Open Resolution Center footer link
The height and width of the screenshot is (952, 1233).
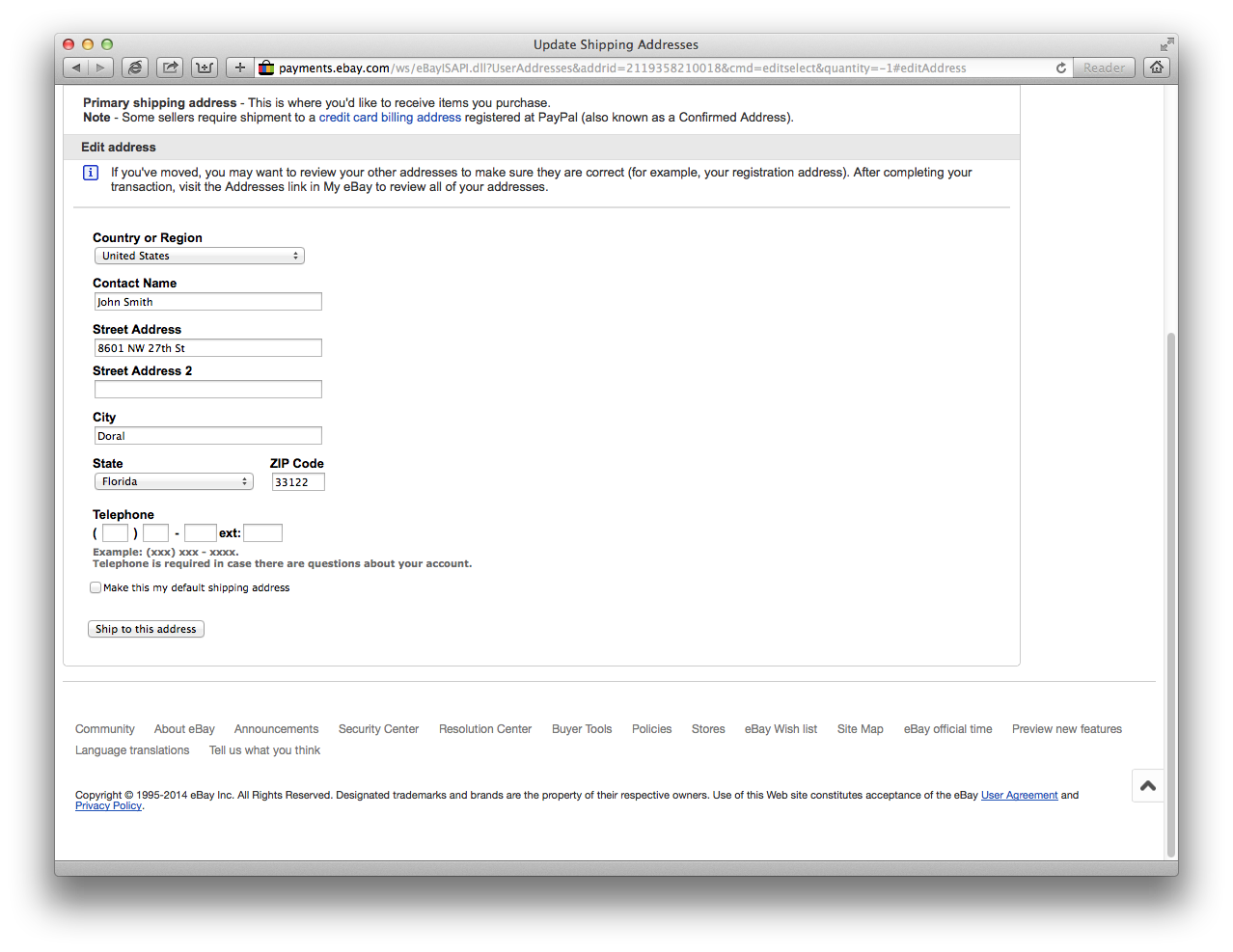point(485,729)
